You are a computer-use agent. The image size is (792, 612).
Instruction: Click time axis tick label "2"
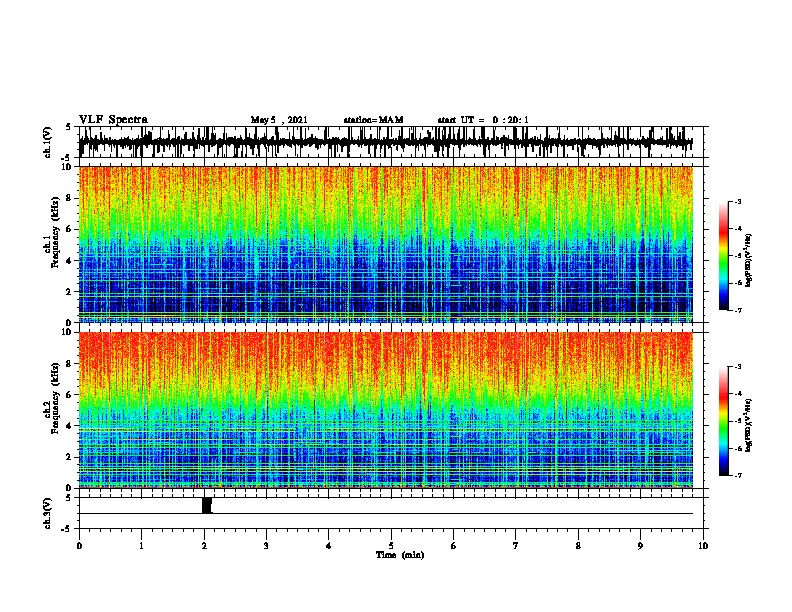click(204, 546)
